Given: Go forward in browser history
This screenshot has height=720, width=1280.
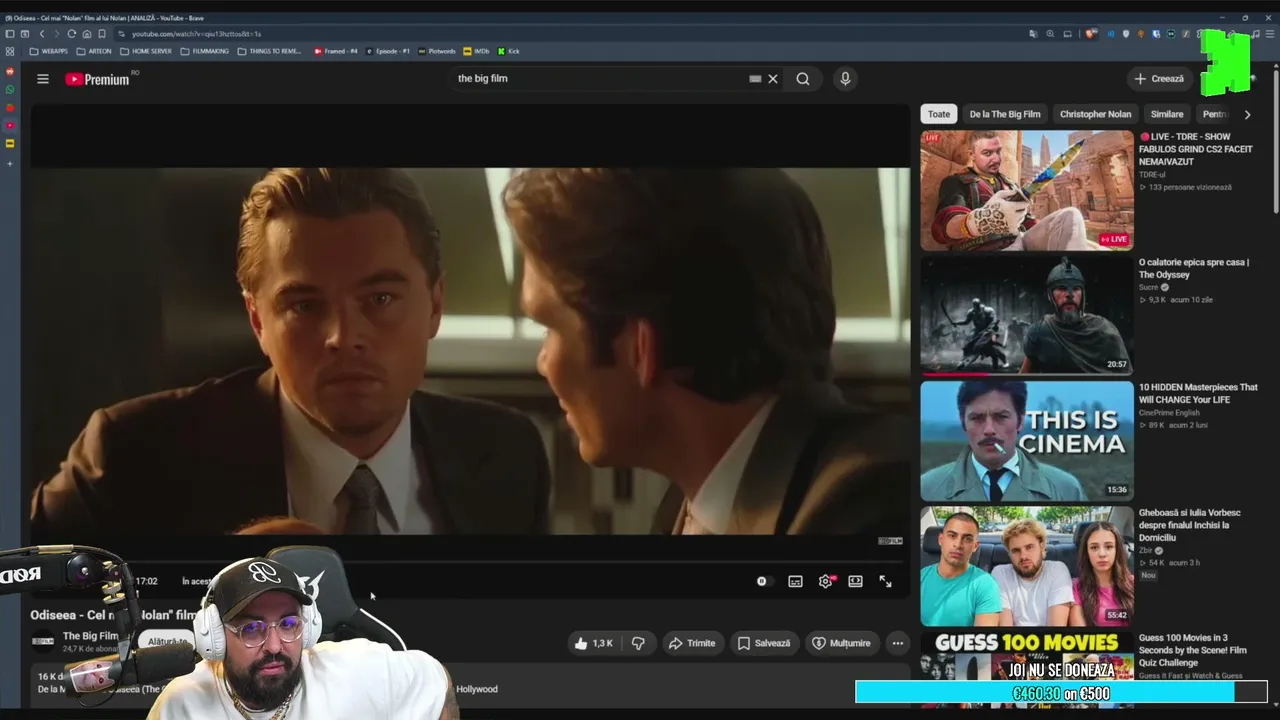Looking at the screenshot, I should 56,34.
